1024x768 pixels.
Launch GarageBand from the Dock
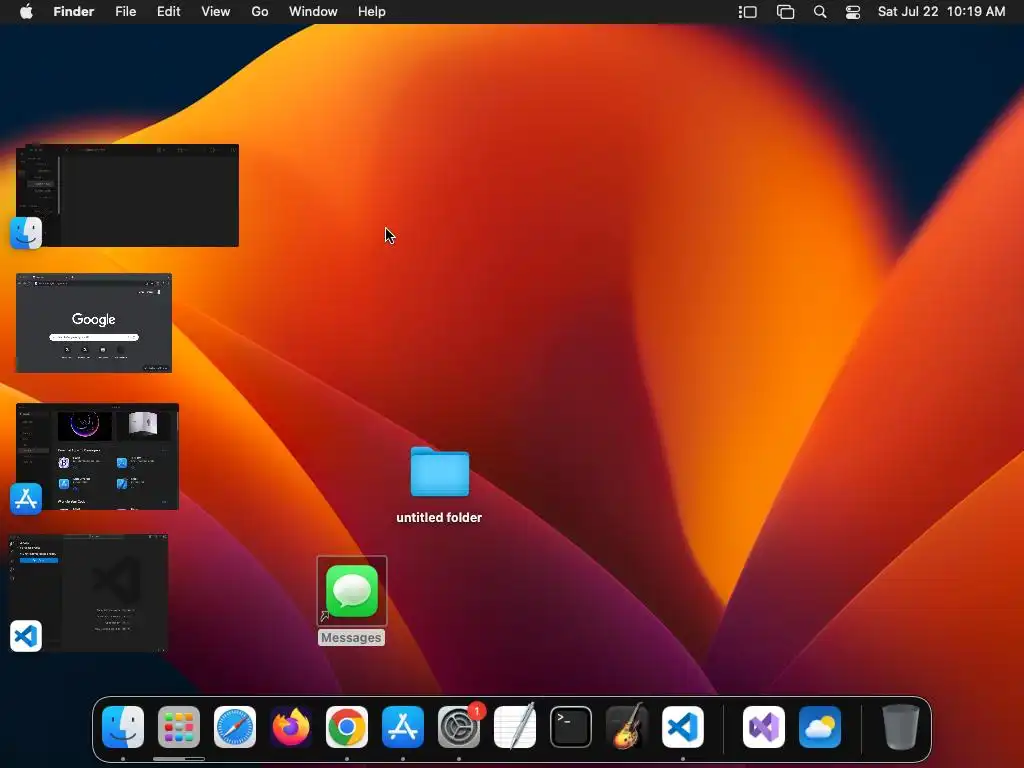pos(627,727)
